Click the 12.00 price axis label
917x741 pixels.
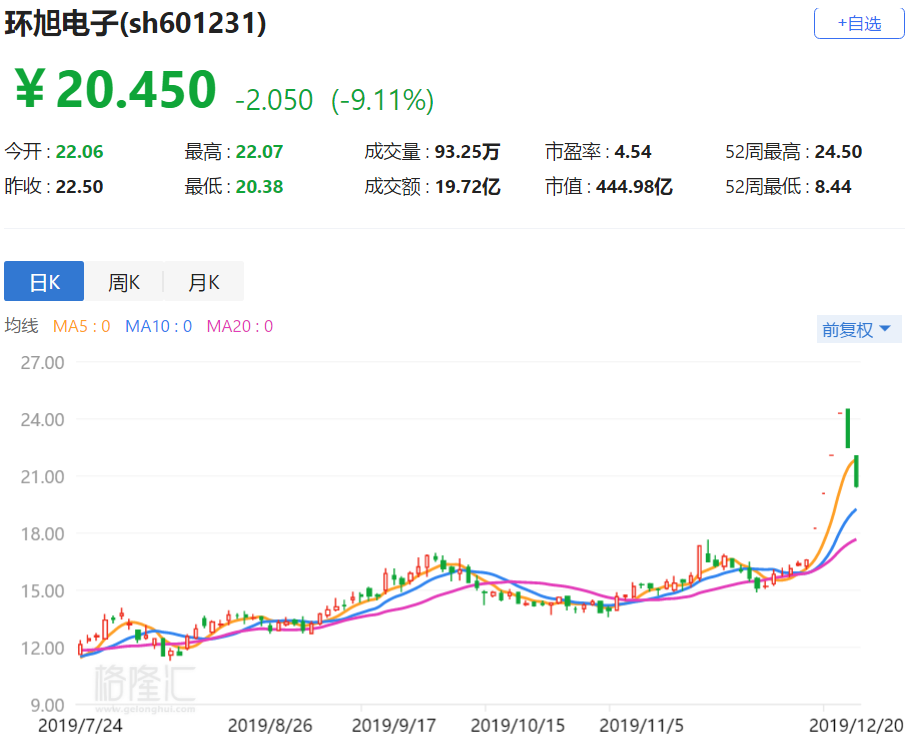(x=43, y=648)
